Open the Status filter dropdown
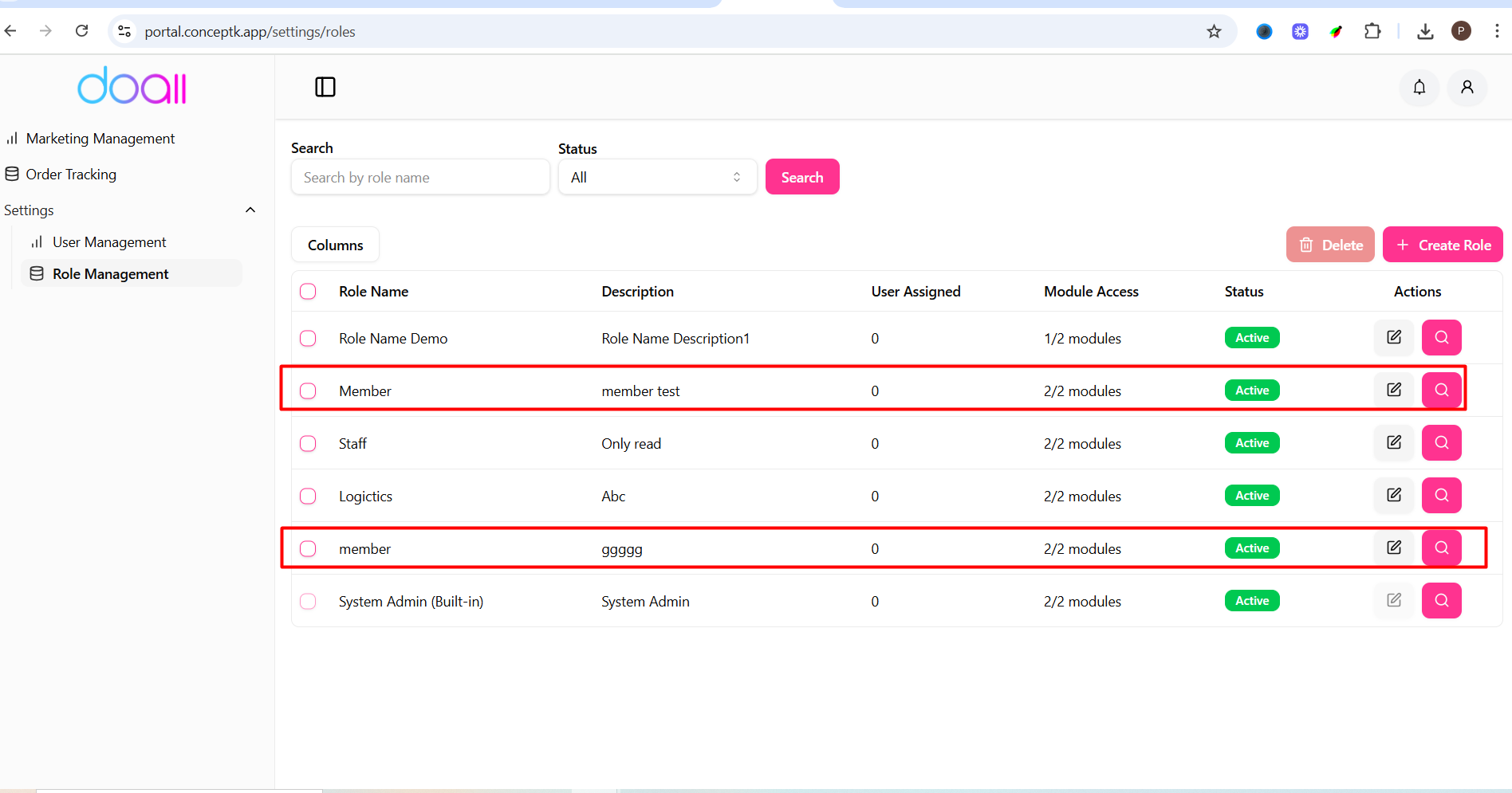Screen dimensions: 1512x793 point(656,178)
